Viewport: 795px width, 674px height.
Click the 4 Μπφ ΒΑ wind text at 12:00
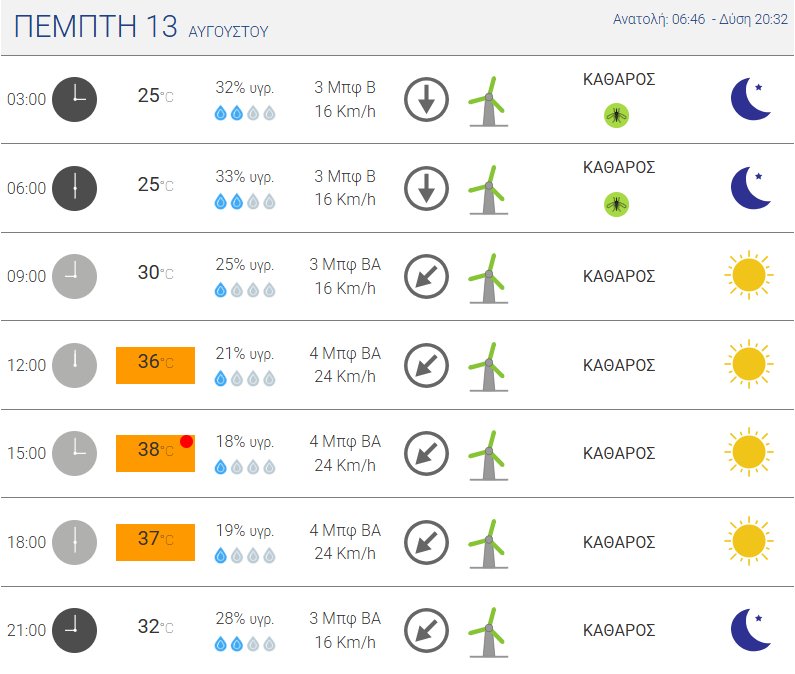tap(345, 353)
